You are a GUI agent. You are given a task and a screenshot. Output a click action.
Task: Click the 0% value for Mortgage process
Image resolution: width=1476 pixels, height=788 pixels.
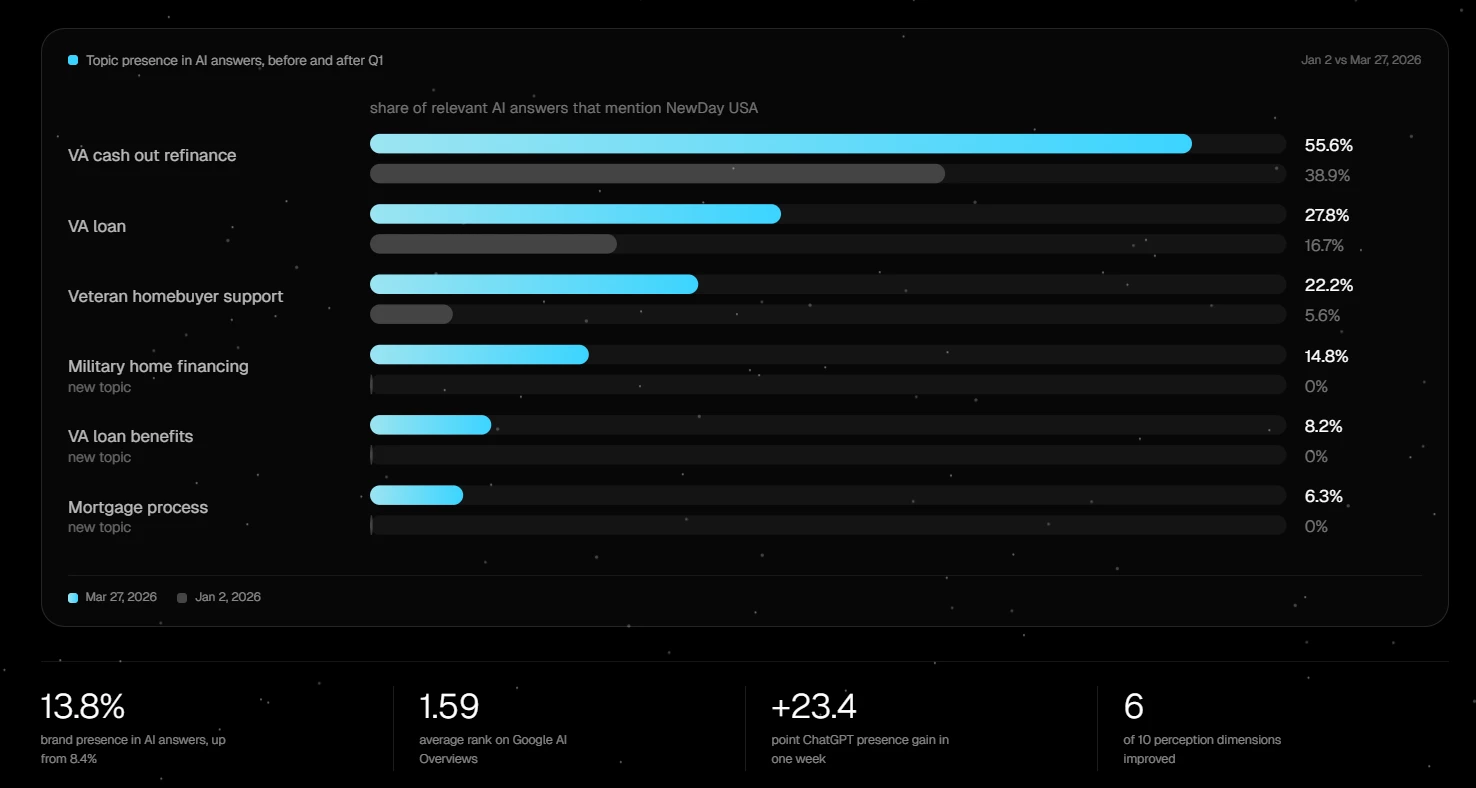tap(1317, 526)
